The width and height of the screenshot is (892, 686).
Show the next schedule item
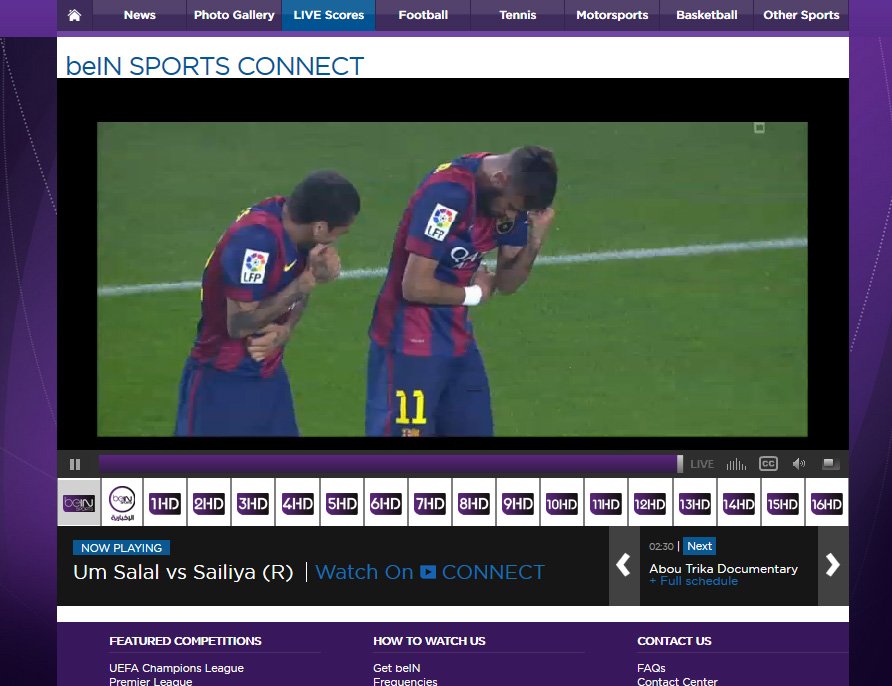point(833,565)
